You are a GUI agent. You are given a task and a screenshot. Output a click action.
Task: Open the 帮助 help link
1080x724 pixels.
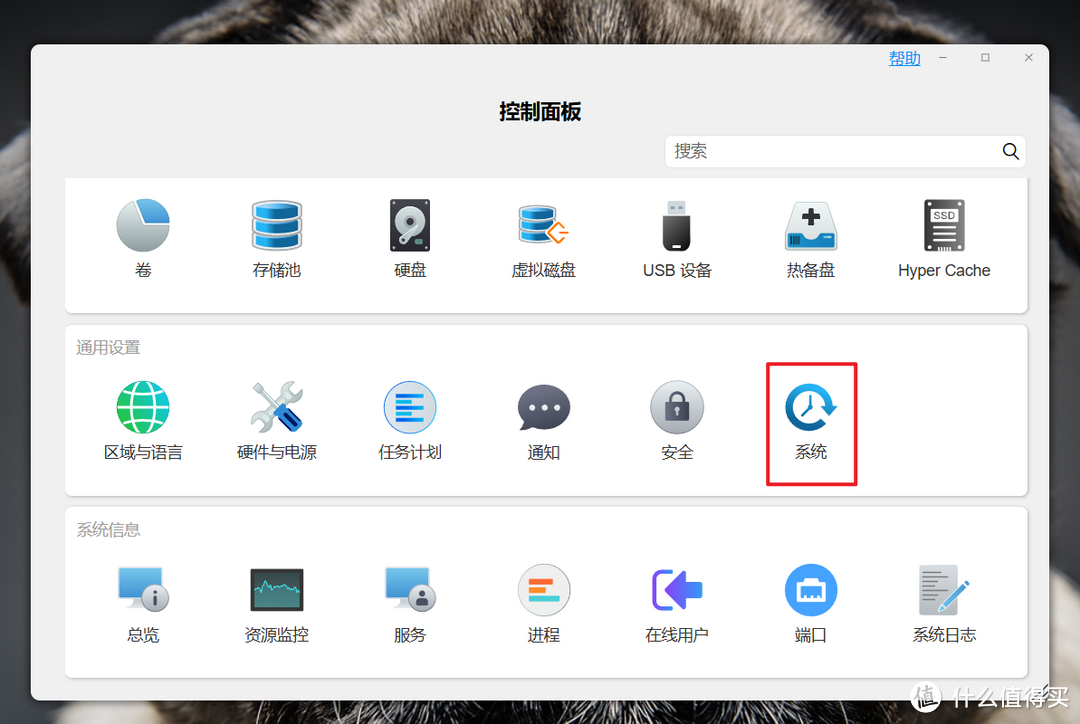click(x=904, y=58)
